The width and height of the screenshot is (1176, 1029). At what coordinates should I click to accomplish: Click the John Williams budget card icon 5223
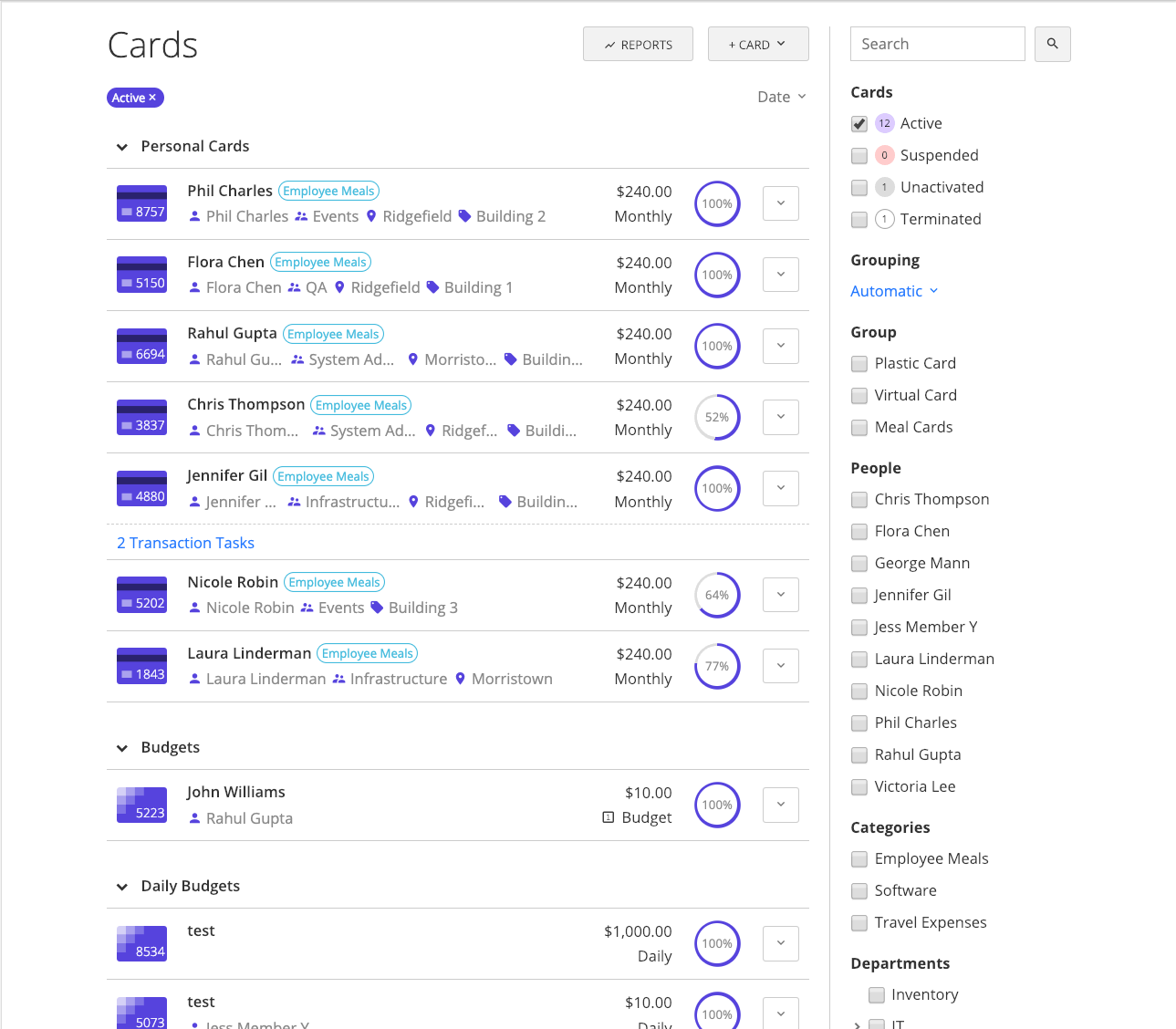141,805
